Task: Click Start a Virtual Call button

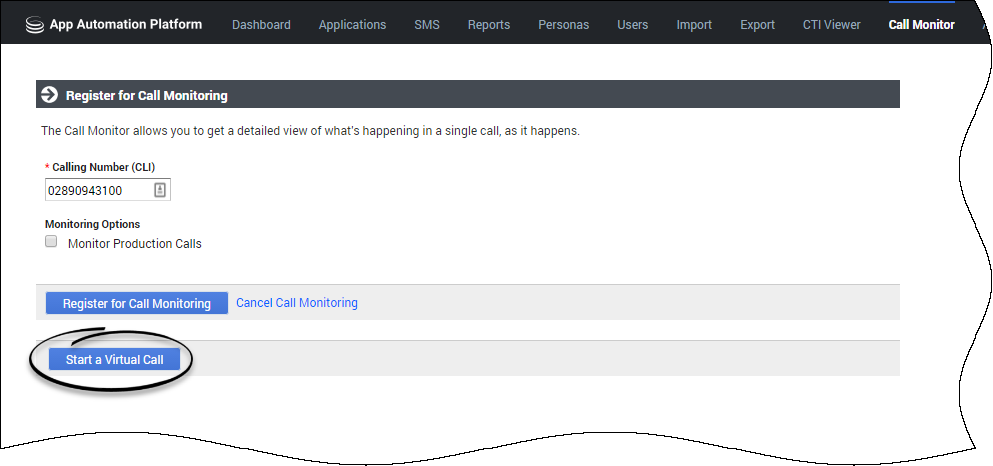Action: click(115, 360)
